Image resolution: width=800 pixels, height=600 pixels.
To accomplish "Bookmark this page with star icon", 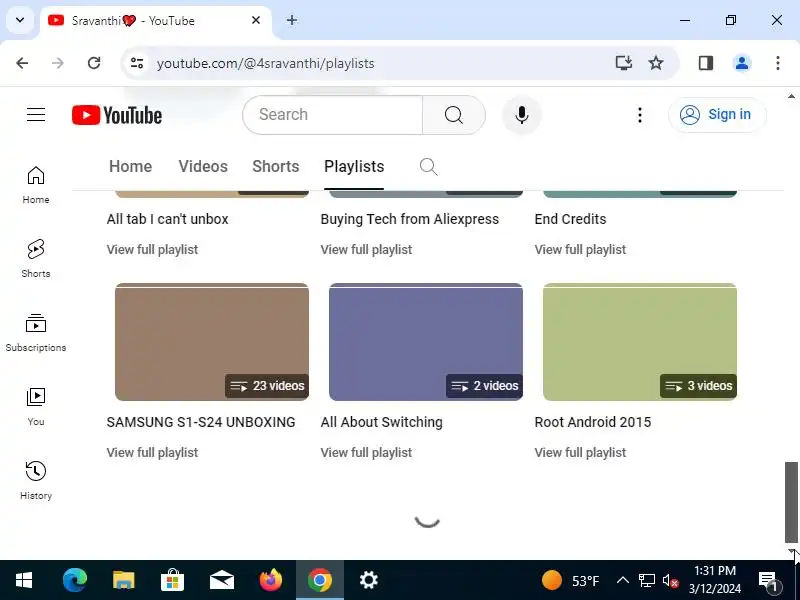I will click(x=656, y=63).
